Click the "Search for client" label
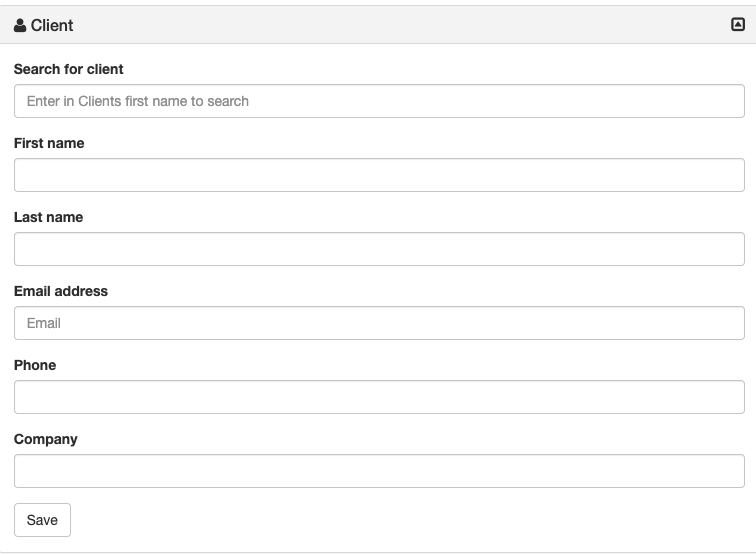 69,69
